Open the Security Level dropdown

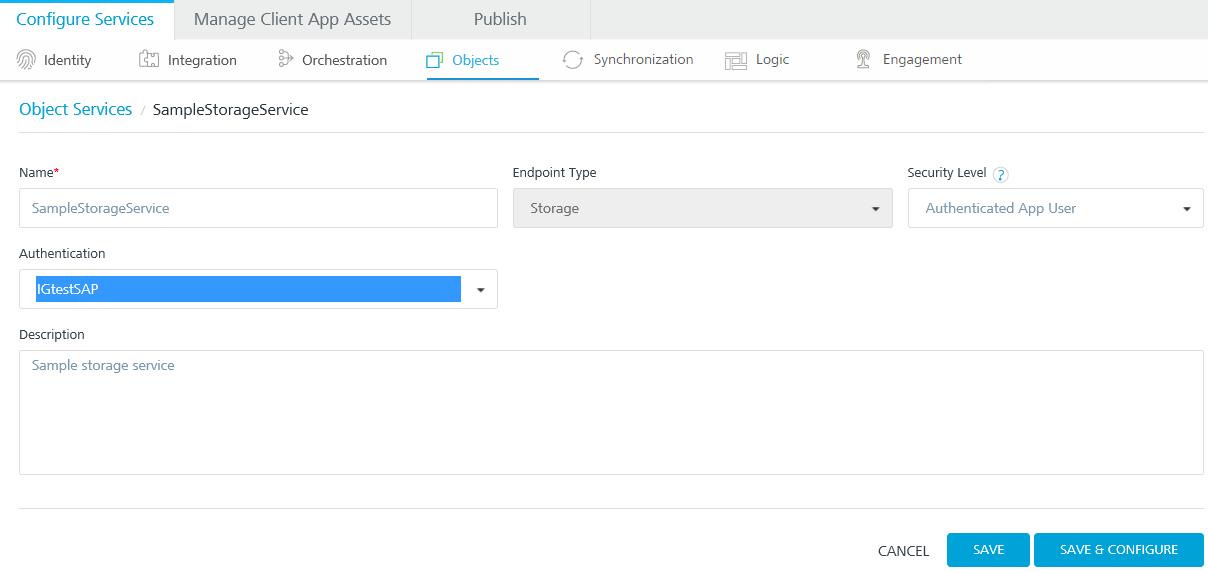[1056, 208]
